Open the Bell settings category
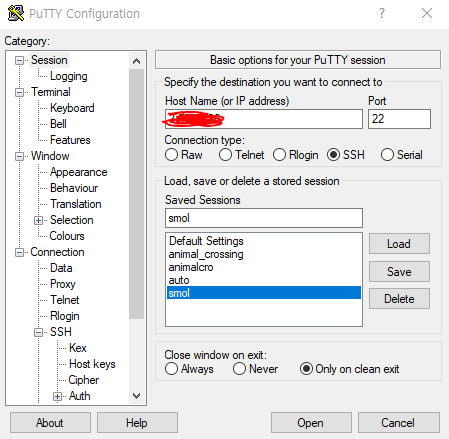 coord(58,124)
